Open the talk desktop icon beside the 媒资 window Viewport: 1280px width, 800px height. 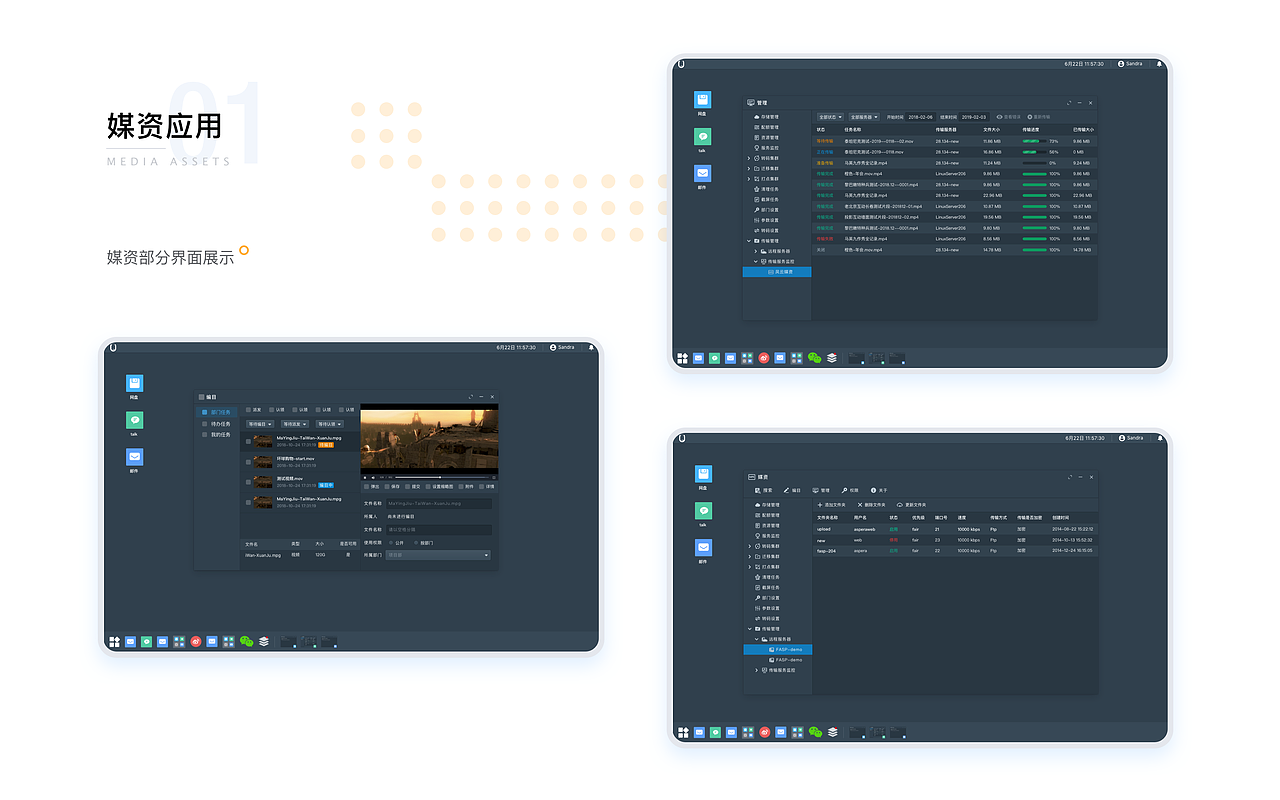coord(703,511)
